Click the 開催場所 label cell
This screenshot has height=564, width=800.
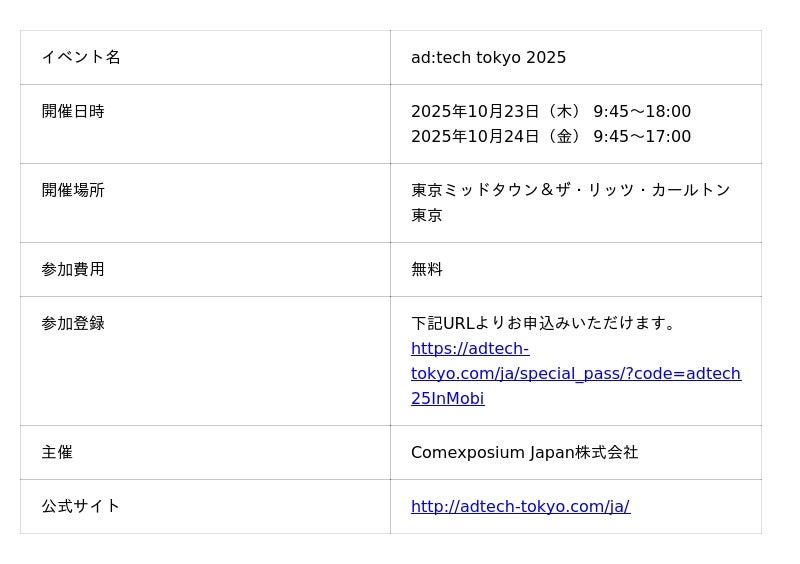[x=73, y=191]
